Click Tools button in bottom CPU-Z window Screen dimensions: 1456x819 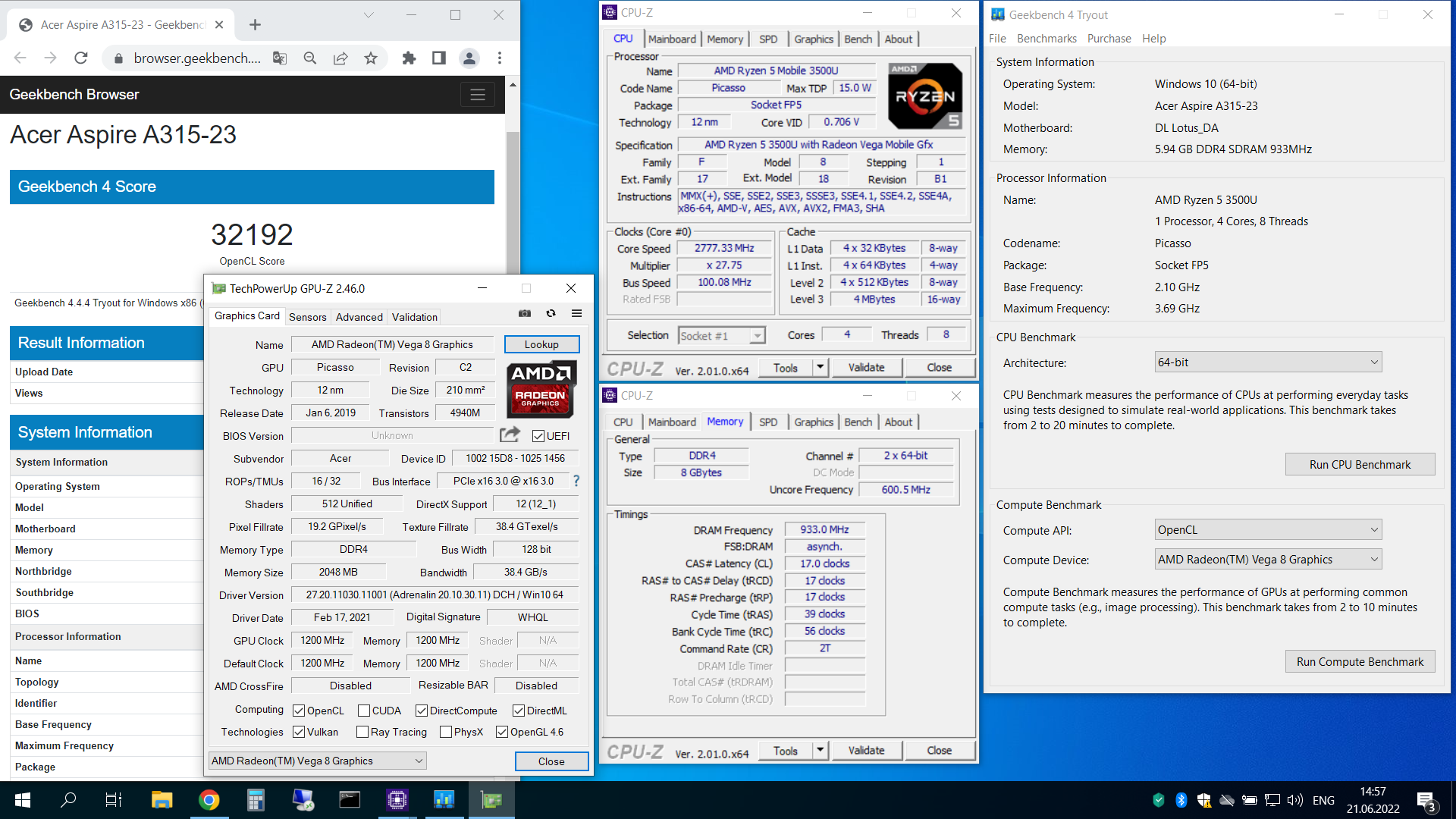click(x=786, y=750)
